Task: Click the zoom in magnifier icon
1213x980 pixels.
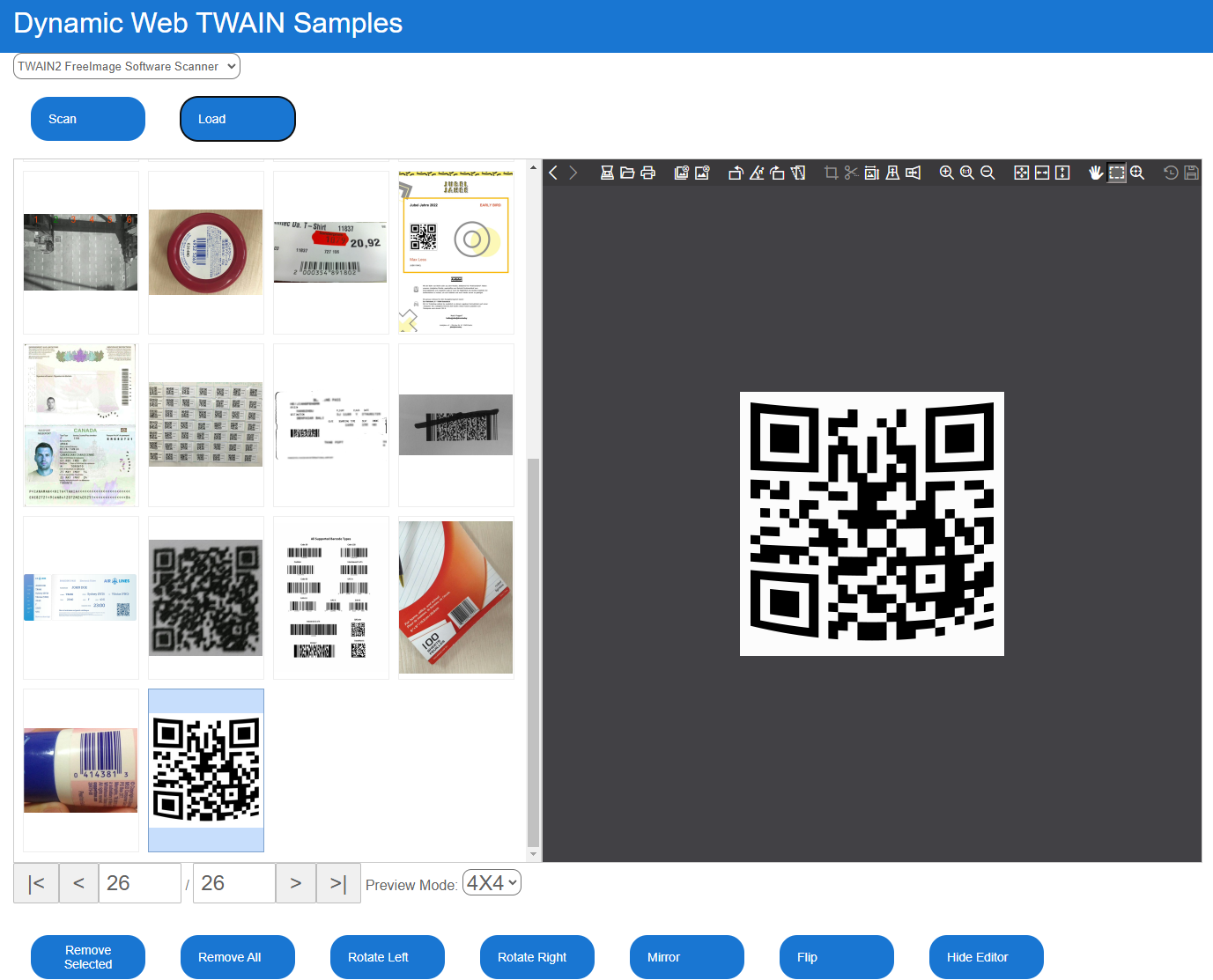Action: point(947,173)
